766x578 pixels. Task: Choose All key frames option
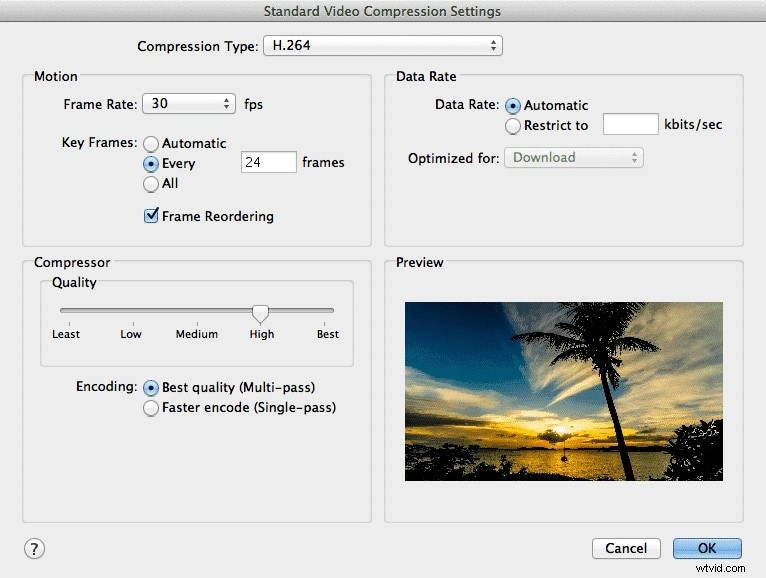coord(151,184)
